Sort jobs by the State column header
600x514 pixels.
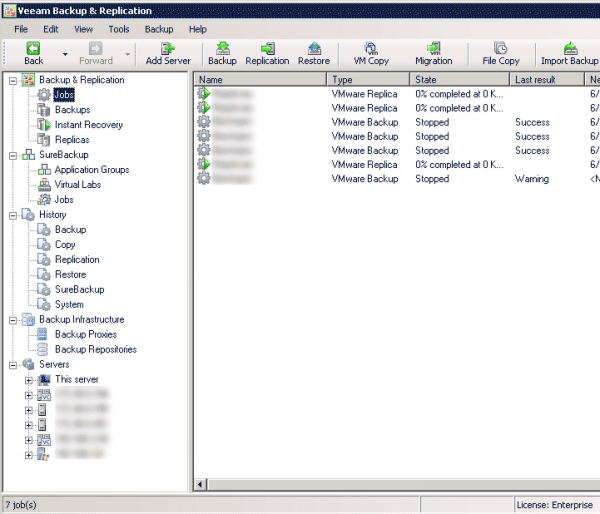coord(460,80)
